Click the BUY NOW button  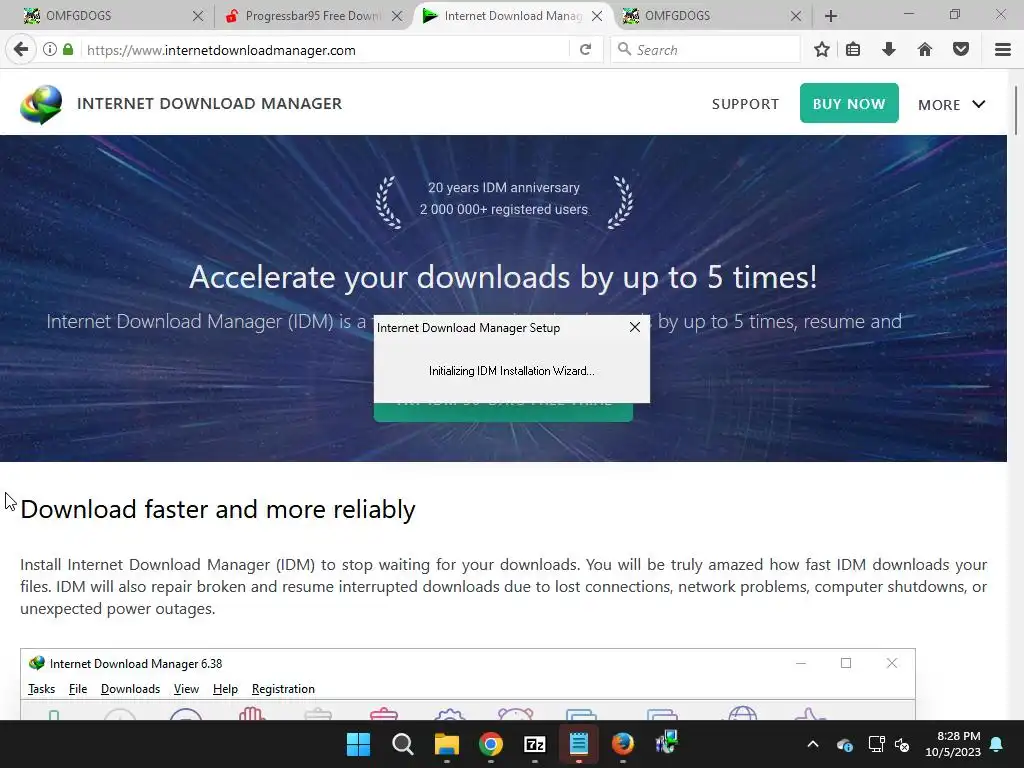(x=849, y=103)
